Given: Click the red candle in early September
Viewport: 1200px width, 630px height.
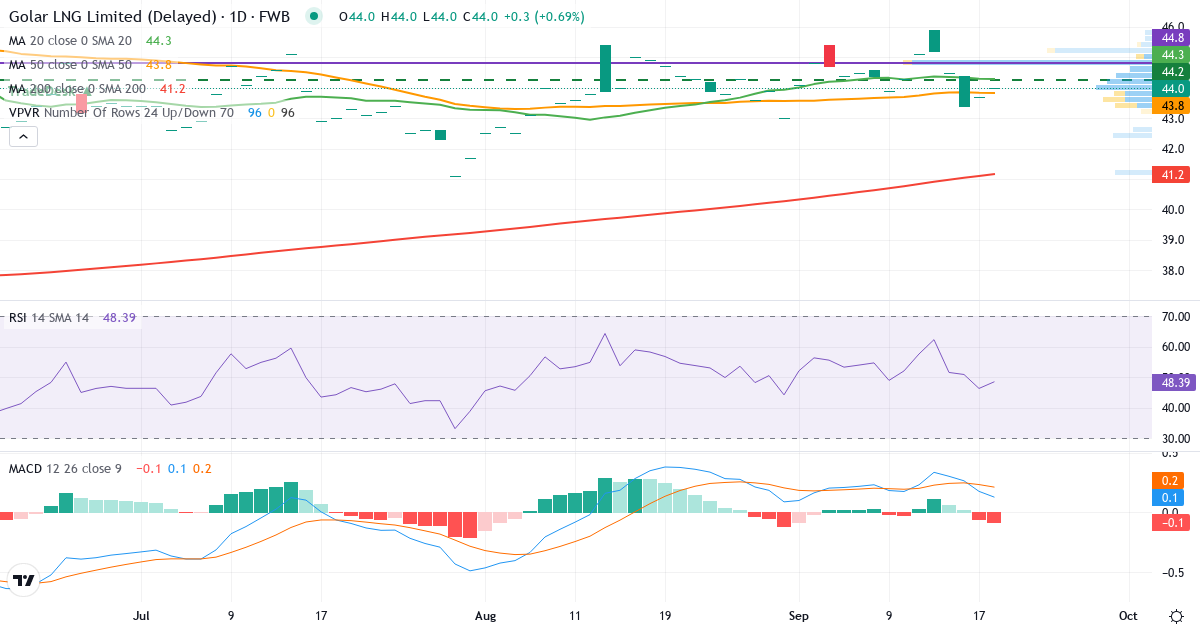Looking at the screenshot, I should point(829,56).
